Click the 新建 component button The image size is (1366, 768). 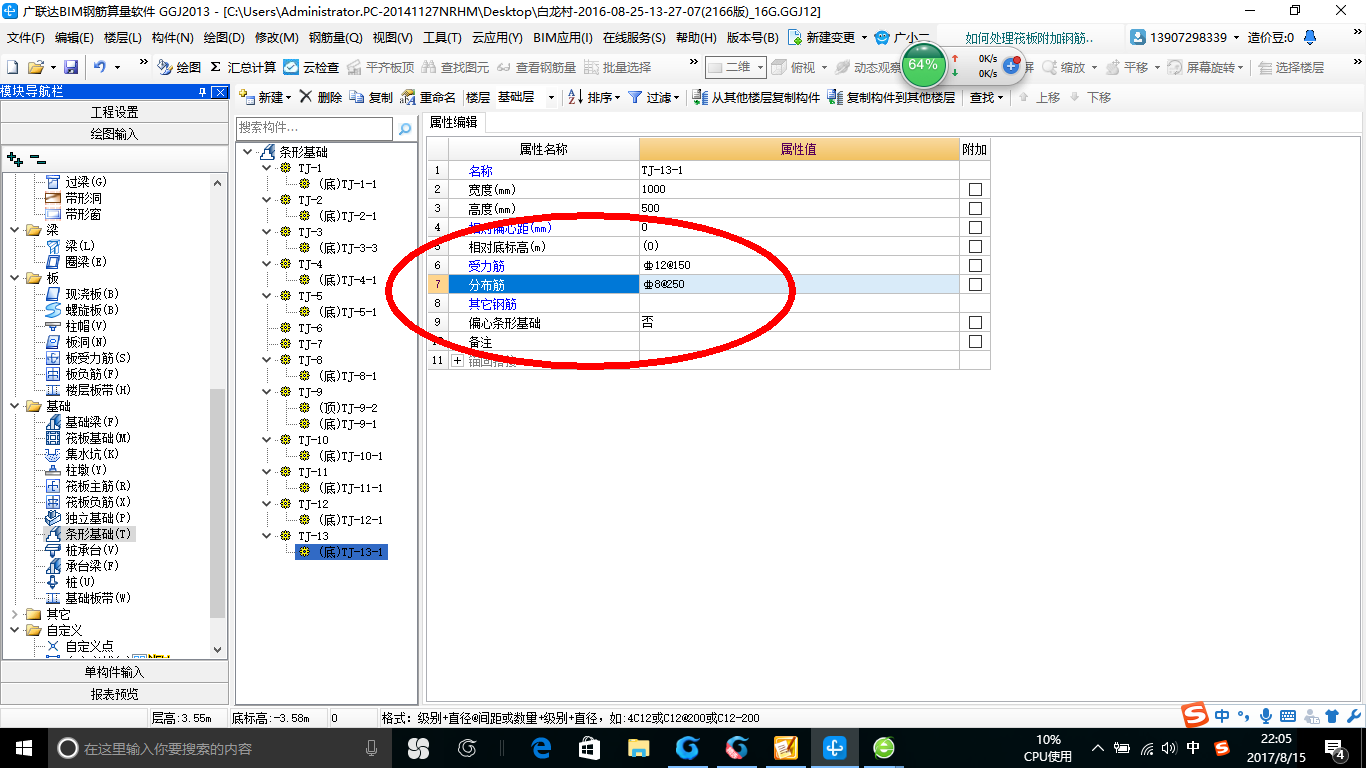click(265, 98)
